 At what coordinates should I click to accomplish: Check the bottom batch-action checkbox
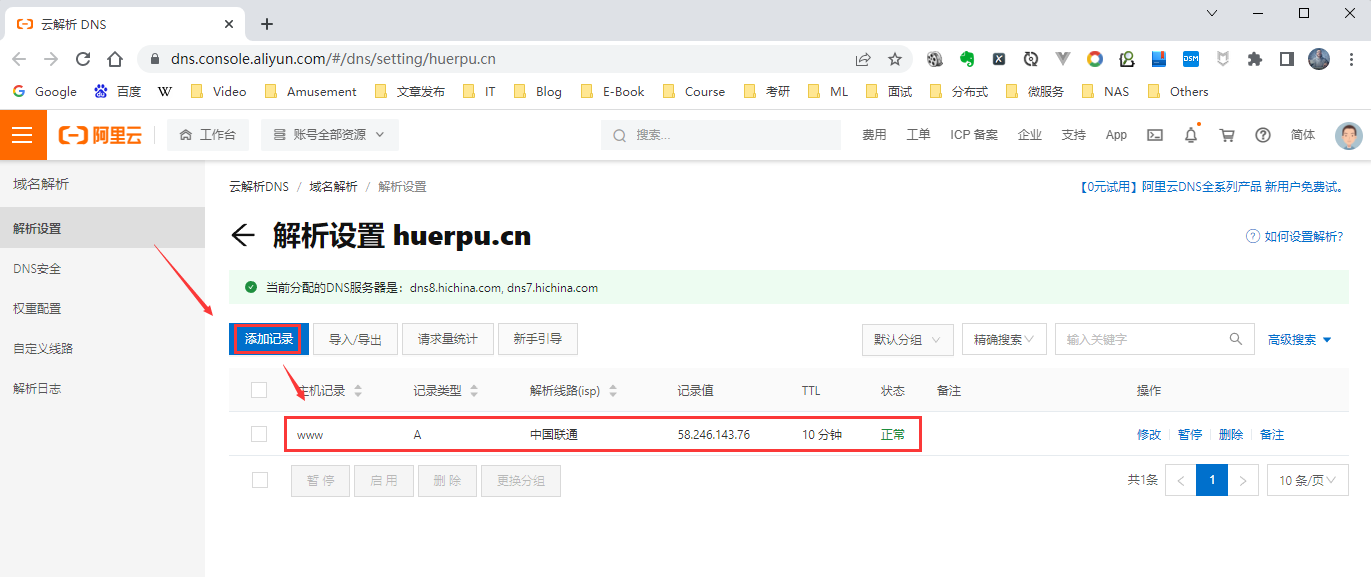click(x=260, y=480)
